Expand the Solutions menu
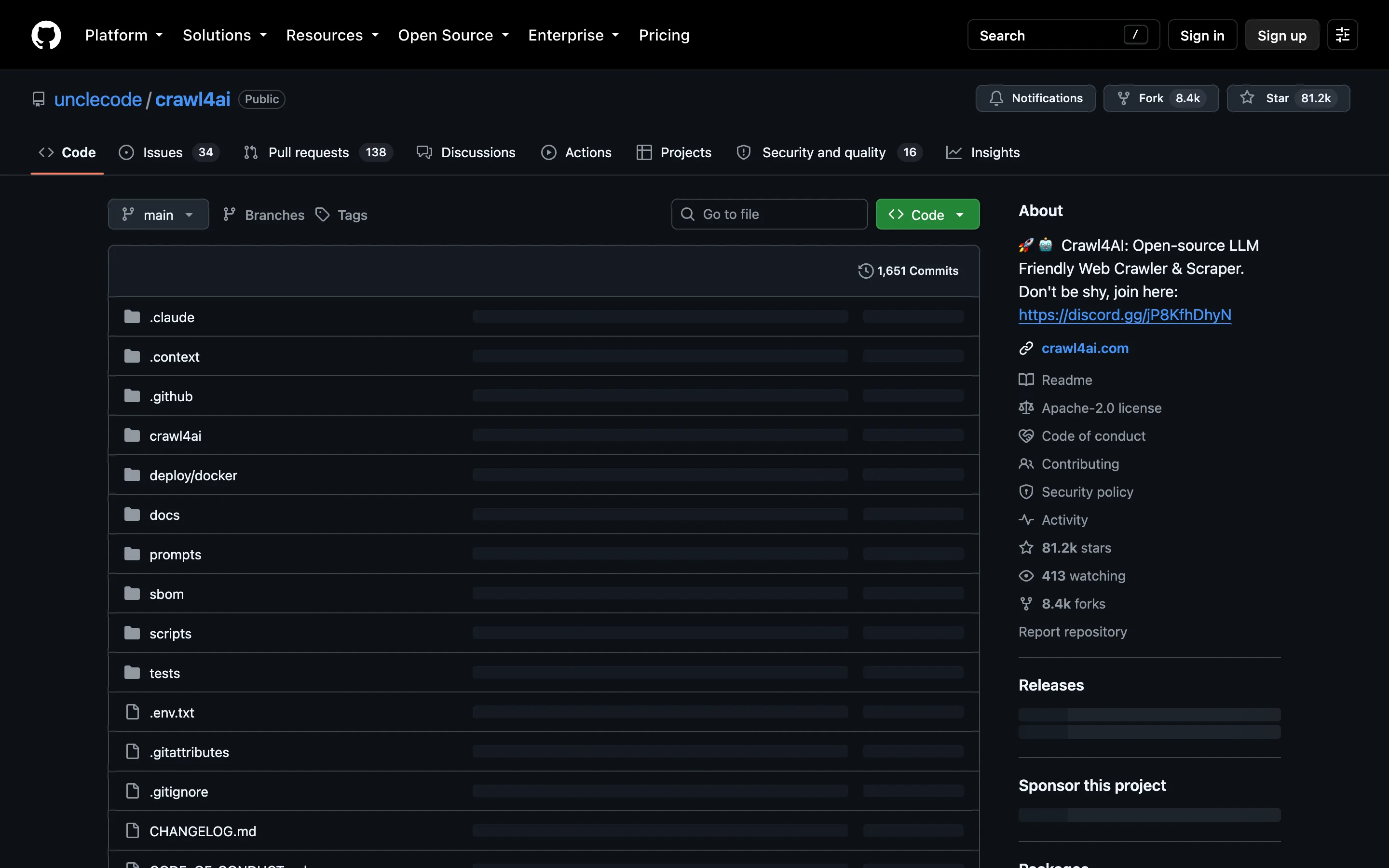This screenshot has width=1389, height=868. pyautogui.click(x=225, y=35)
